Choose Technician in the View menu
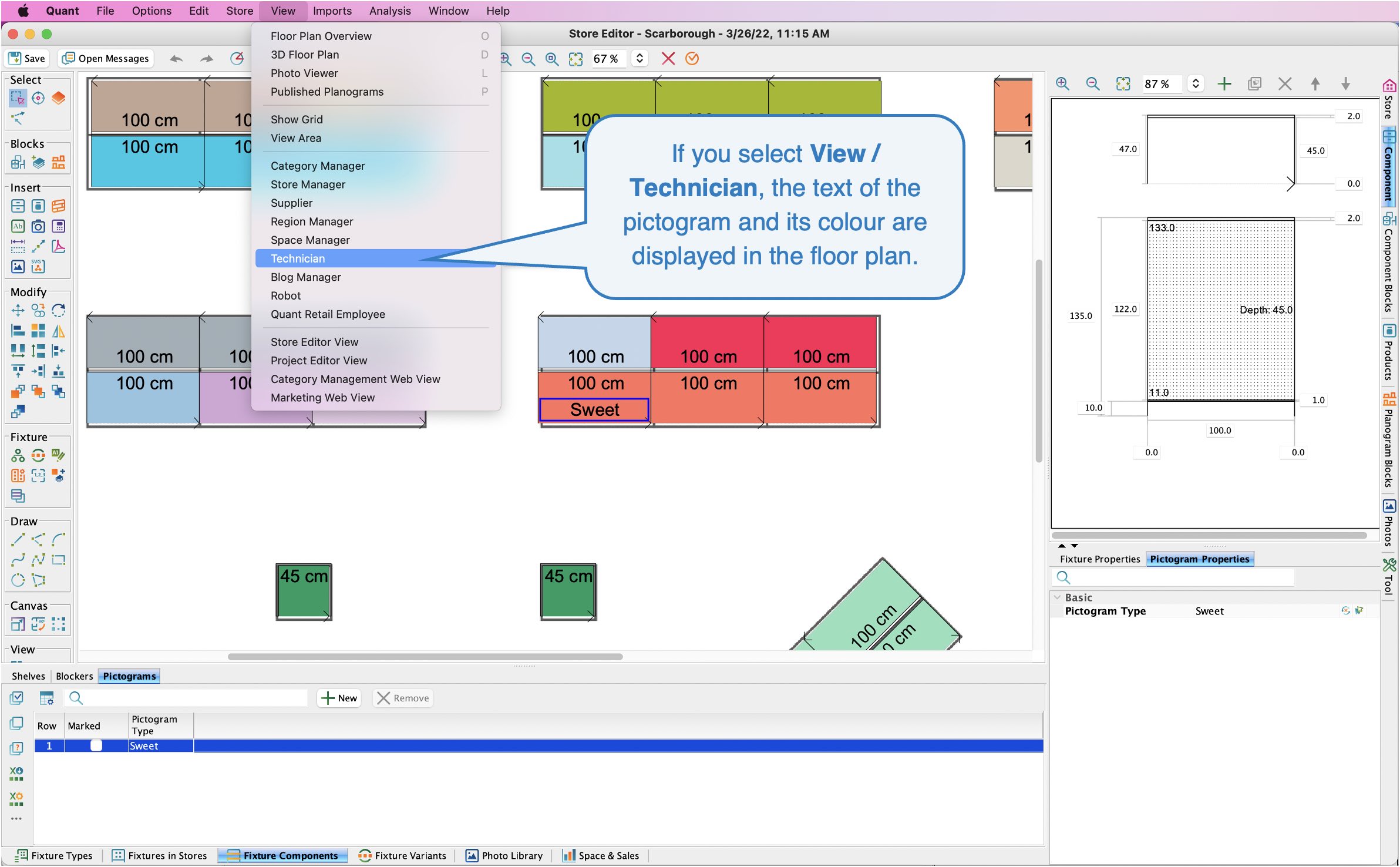This screenshot has width=1400, height=867. [x=376, y=258]
